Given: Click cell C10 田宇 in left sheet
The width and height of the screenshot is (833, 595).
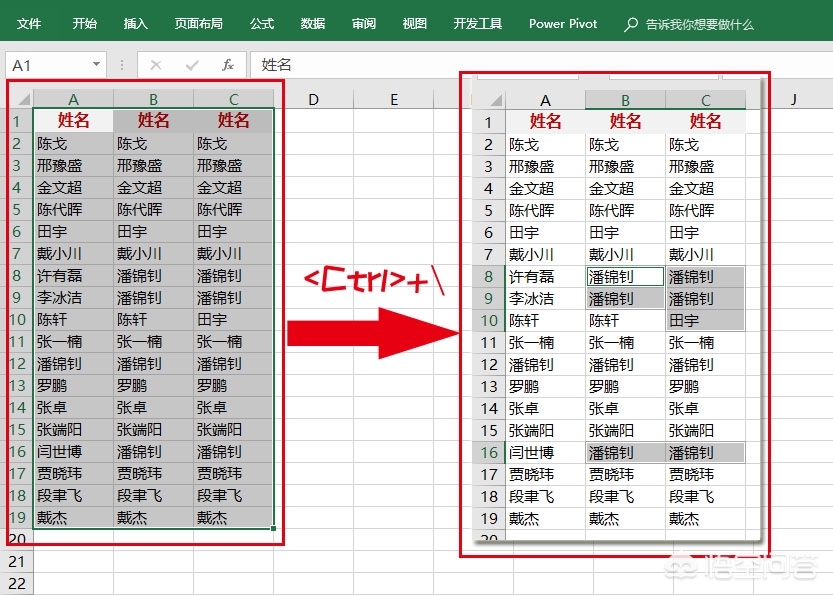Looking at the screenshot, I should tap(234, 320).
